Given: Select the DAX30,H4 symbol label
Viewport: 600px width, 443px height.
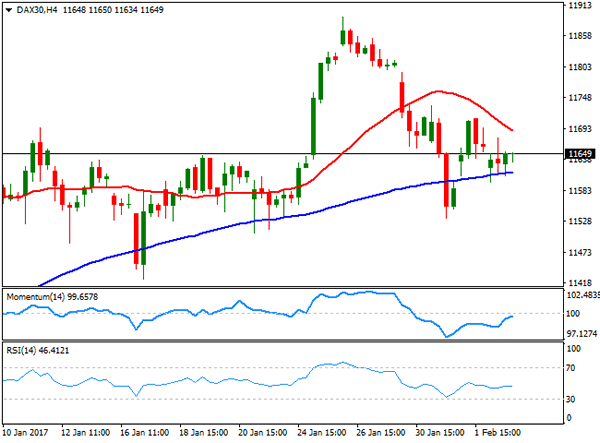Looking at the screenshot, I should pyautogui.click(x=36, y=10).
